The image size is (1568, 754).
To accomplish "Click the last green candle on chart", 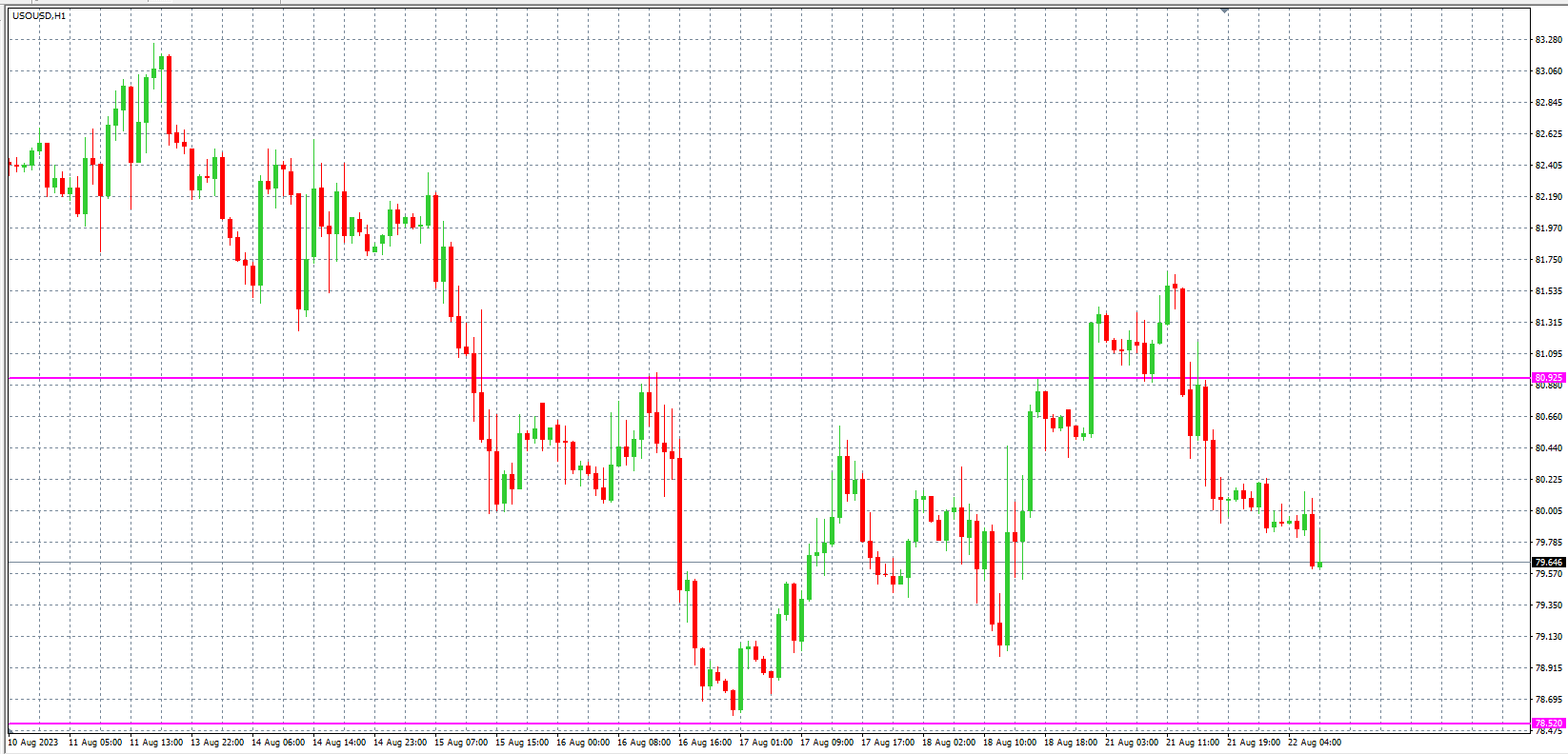I will (1319, 565).
